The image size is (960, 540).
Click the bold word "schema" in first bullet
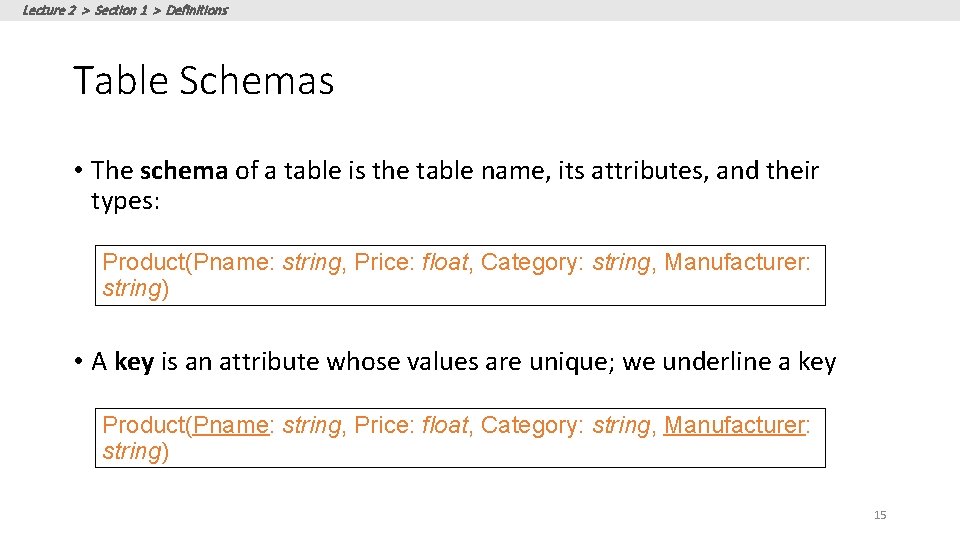pos(184,171)
